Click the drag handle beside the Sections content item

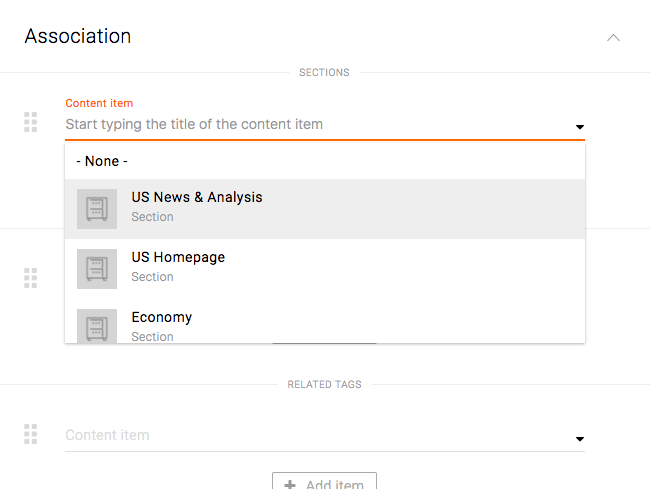[30, 122]
